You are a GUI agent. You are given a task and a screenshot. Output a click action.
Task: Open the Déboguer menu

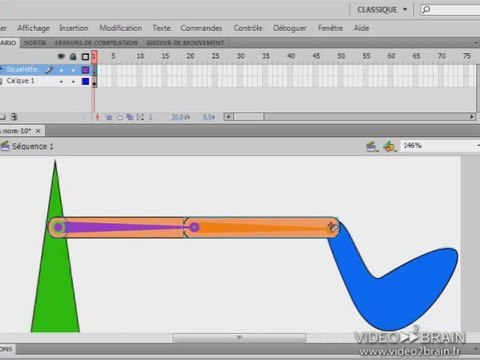[x=290, y=28]
